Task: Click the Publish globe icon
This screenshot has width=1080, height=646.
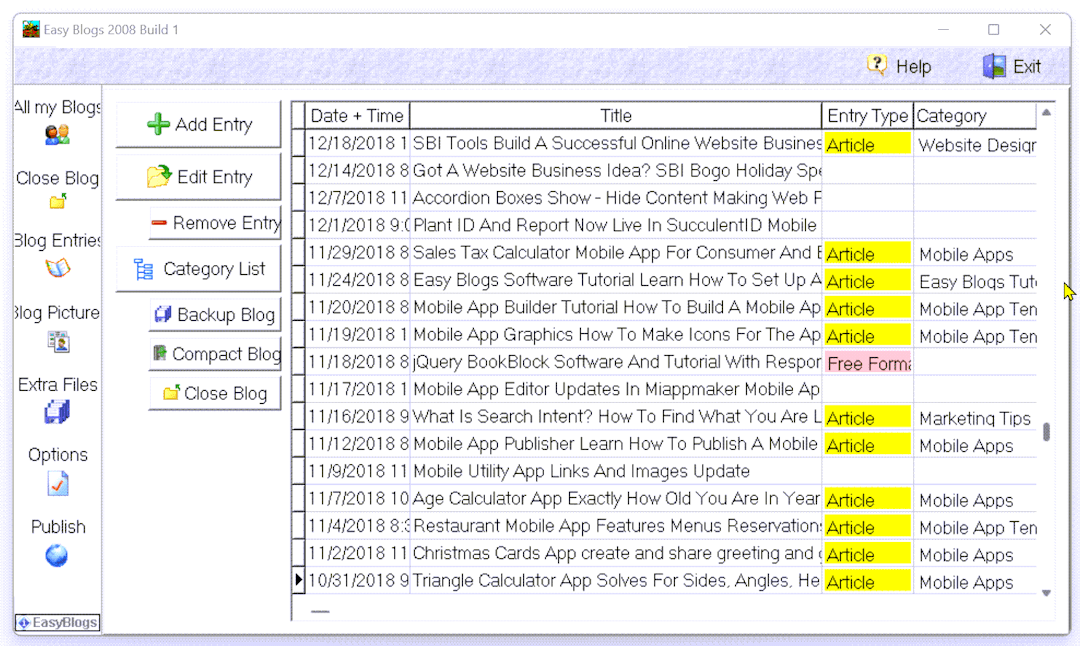Action: pos(57,555)
